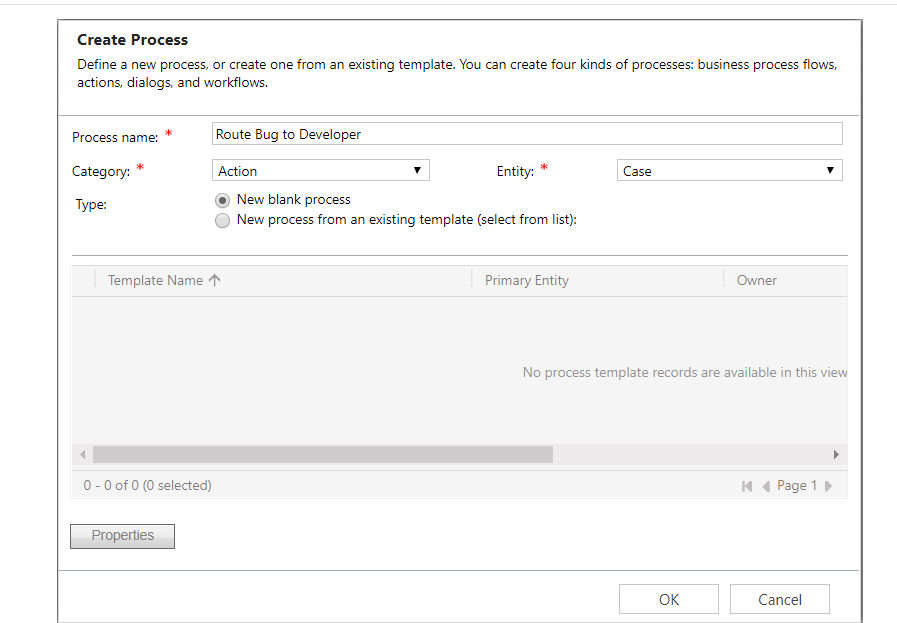Go to the previous page of templates
Screen dimensions: 897x623
pos(766,486)
